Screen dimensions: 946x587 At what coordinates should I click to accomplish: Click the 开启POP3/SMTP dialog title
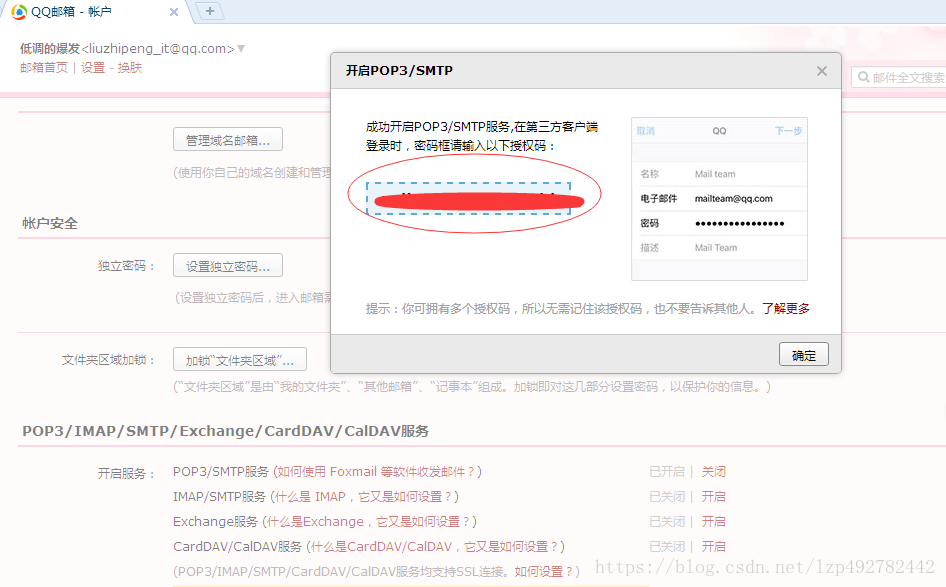point(399,71)
